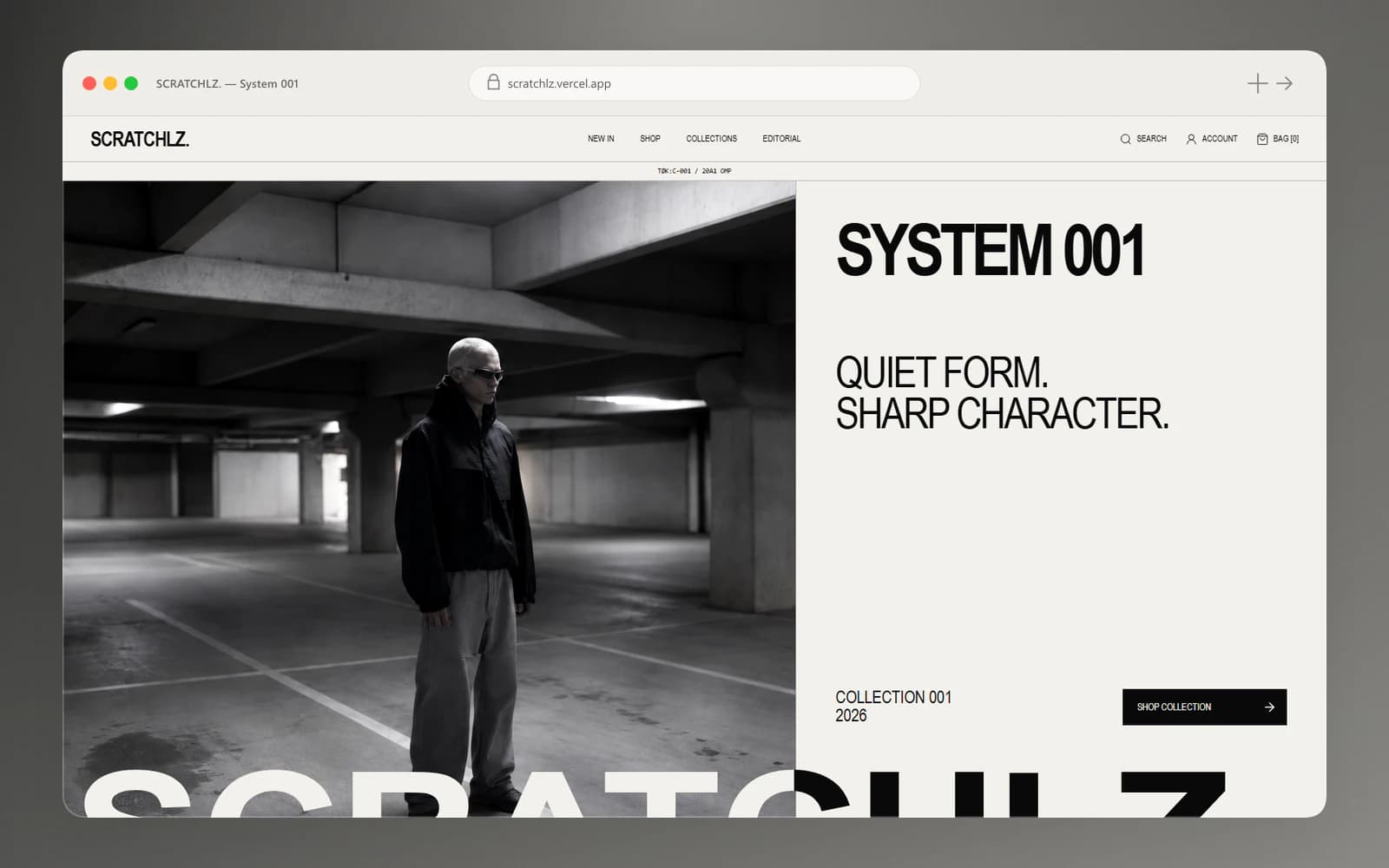Click the SHOP COLLECTION button label
Image resolution: width=1389 pixels, height=868 pixels.
tap(1174, 707)
